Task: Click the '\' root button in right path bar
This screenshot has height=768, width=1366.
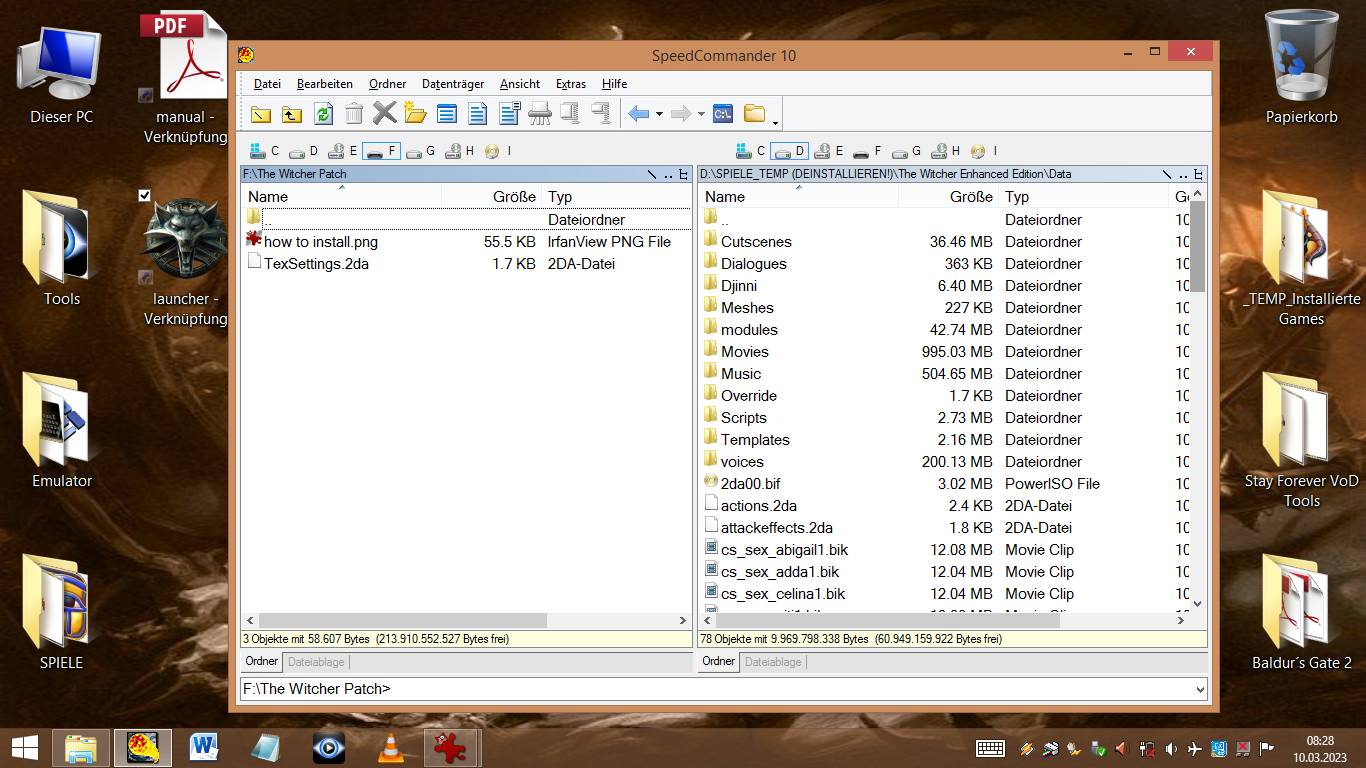Action: pos(1167,174)
